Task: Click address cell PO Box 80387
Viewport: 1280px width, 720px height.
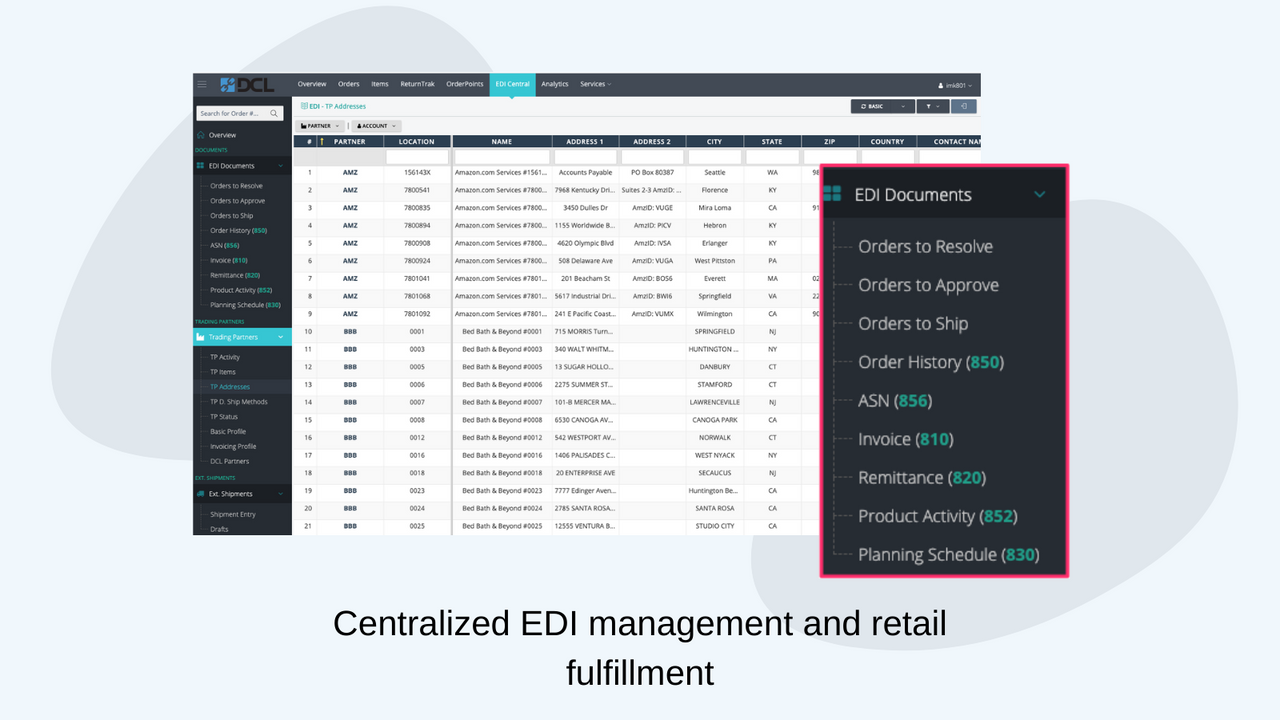Action: coord(652,172)
